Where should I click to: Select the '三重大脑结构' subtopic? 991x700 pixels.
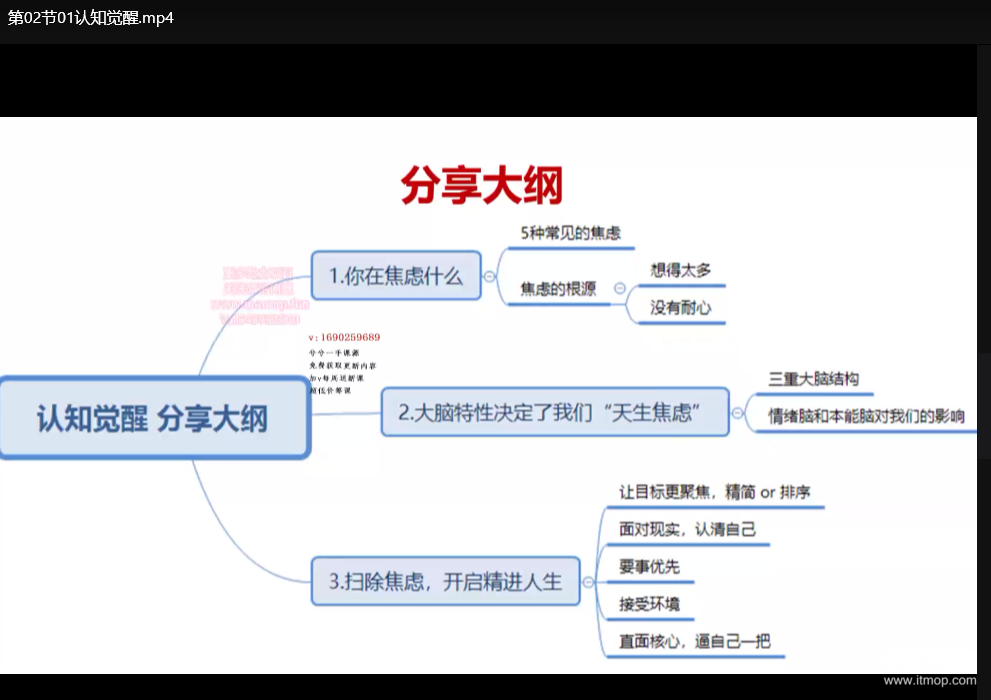point(812,379)
